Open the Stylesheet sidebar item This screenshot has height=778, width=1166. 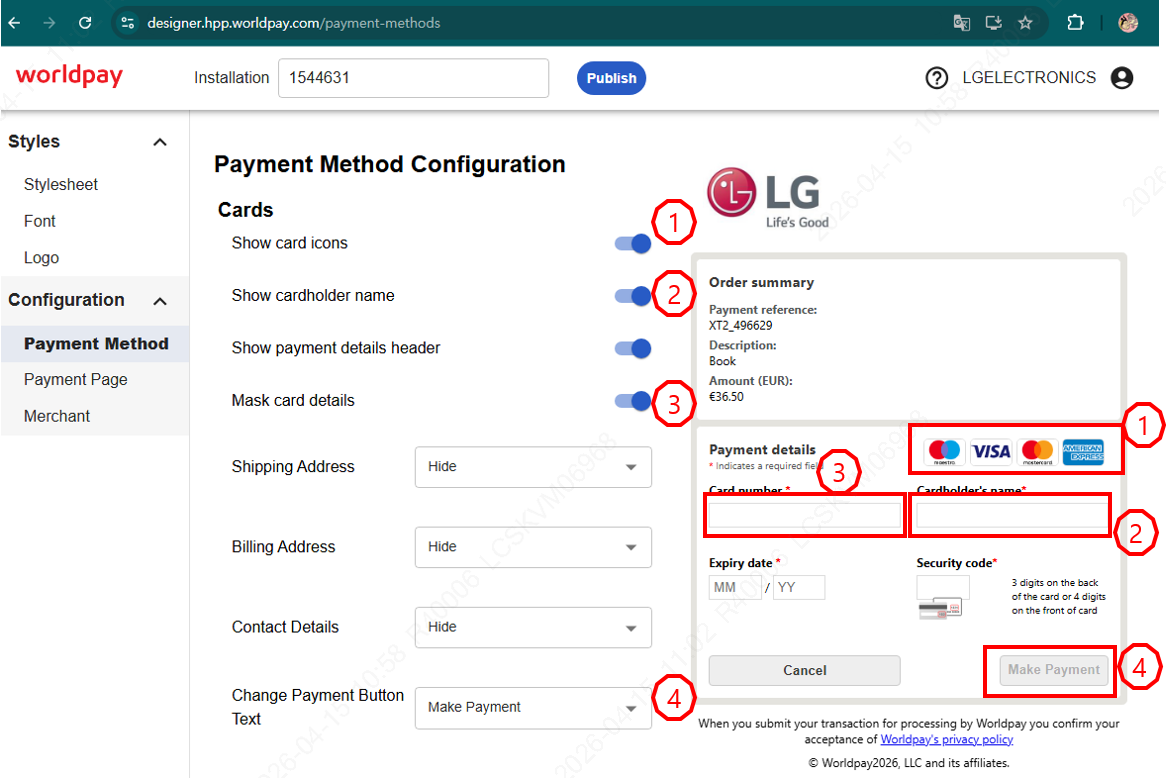coord(61,185)
